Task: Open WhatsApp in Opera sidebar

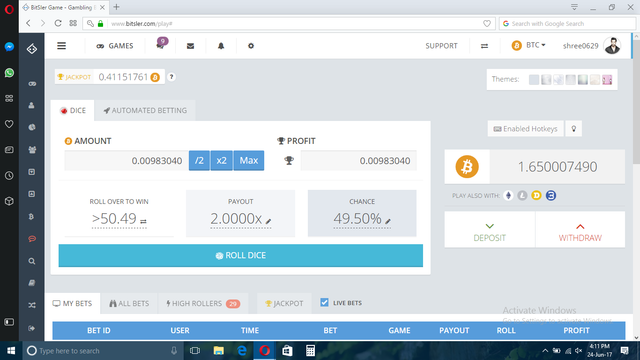Action: coord(9,73)
